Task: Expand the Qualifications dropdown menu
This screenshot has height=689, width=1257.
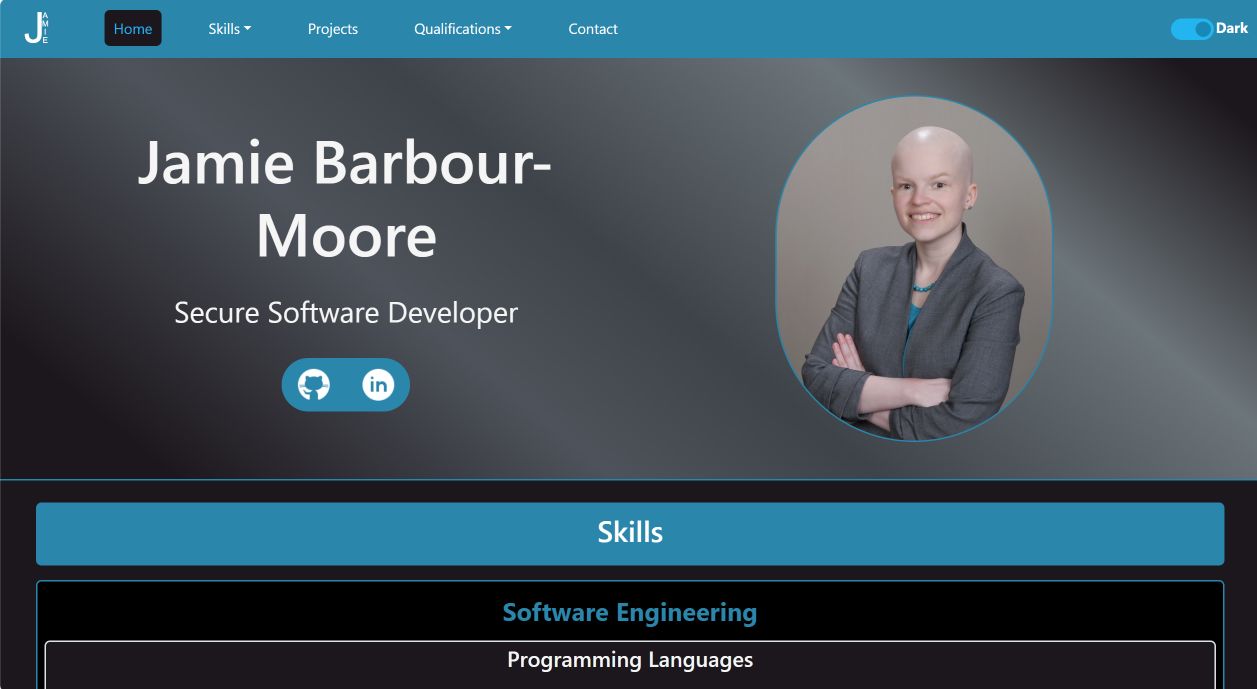Action: click(x=462, y=29)
